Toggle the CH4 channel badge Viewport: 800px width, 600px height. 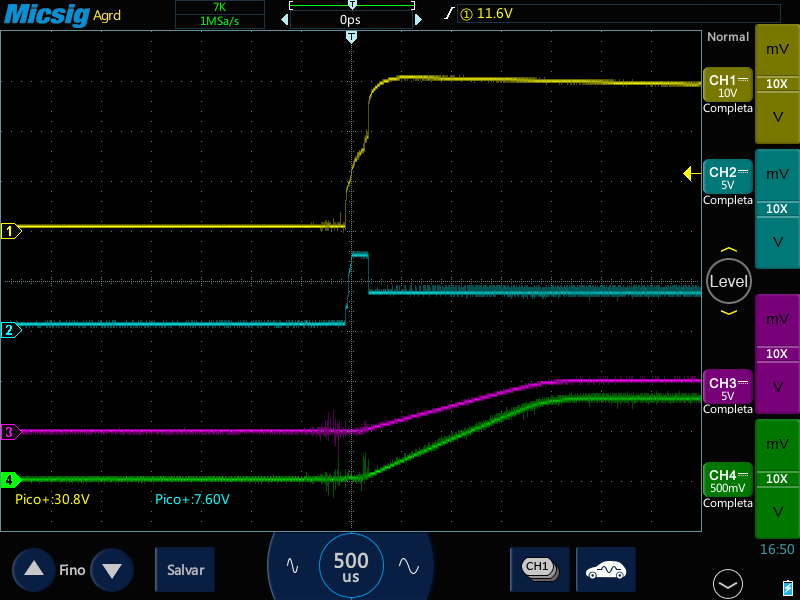tap(728, 480)
